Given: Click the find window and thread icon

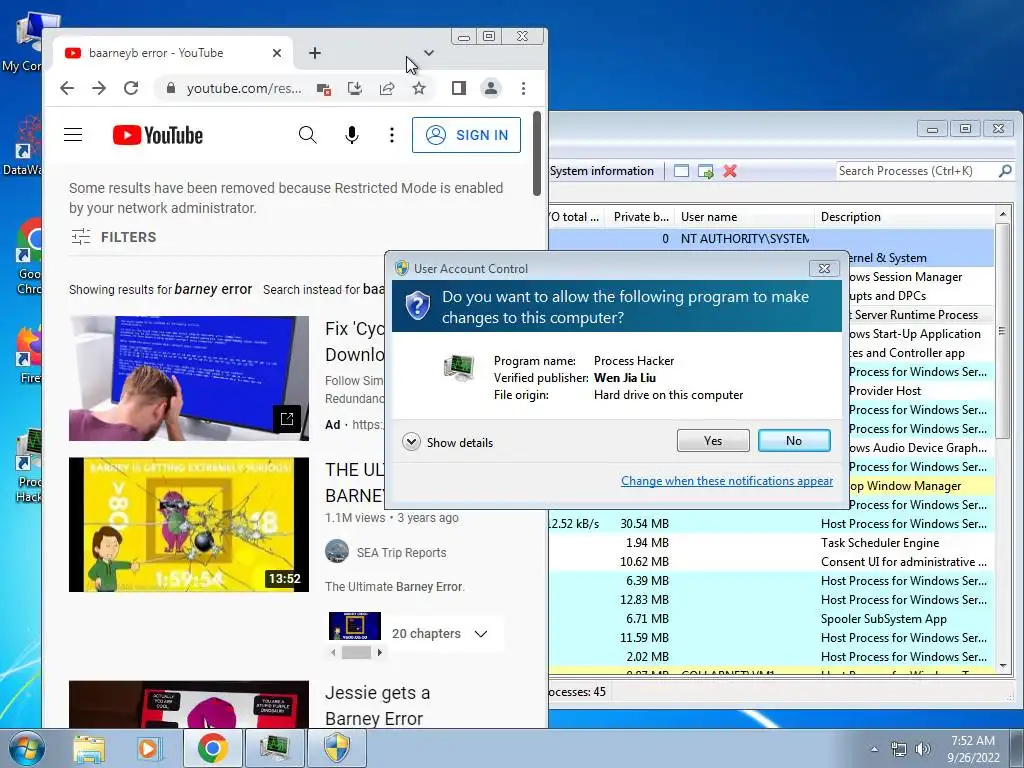Looking at the screenshot, I should click(705, 171).
